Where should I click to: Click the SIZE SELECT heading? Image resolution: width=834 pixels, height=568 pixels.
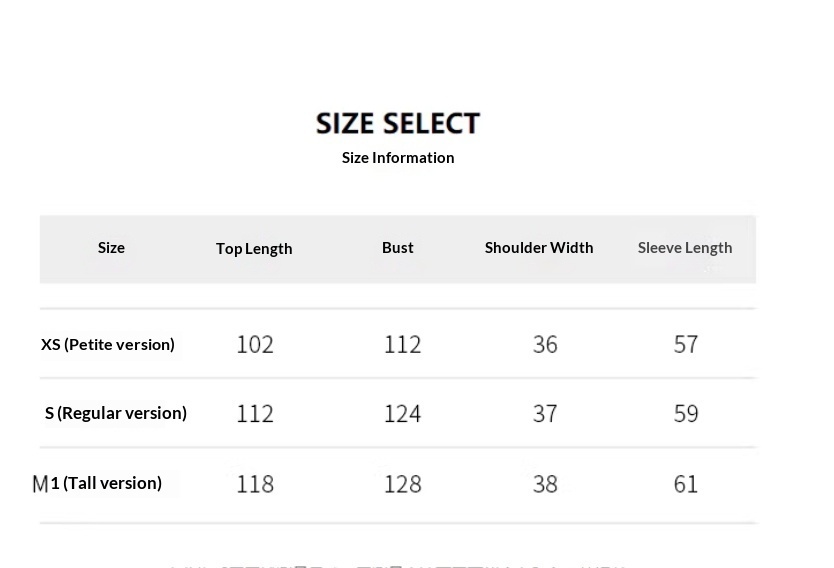[398, 123]
